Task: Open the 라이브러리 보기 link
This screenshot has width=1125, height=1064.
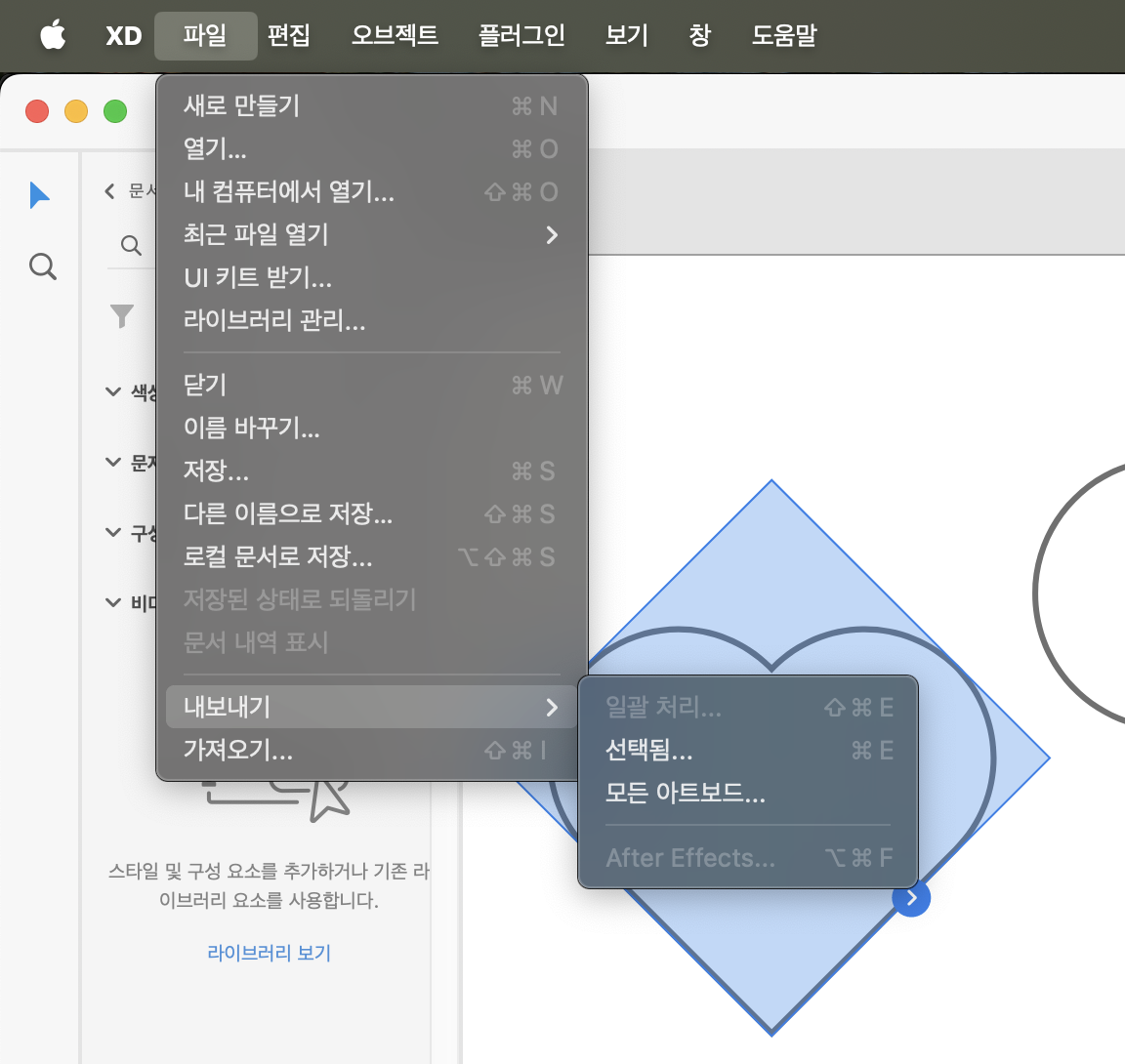Action: tap(270, 953)
